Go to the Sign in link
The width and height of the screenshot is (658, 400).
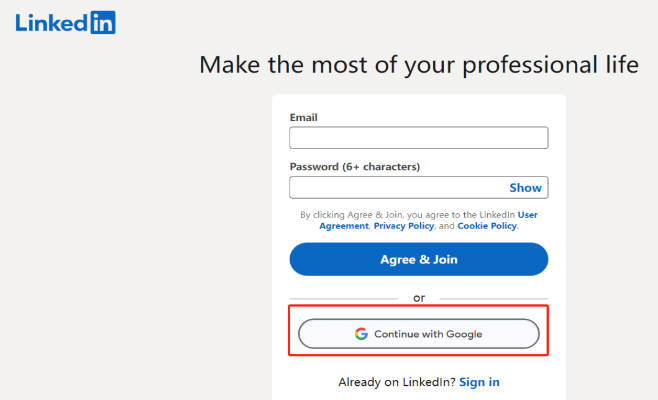479,382
